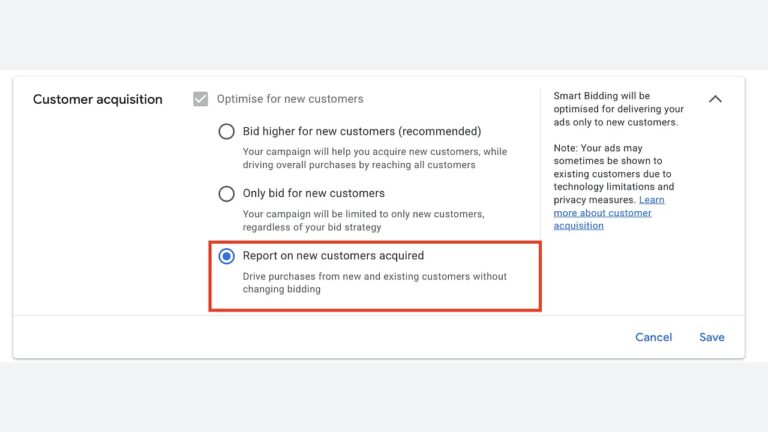Cancel the customer acquisition changes
768x432 pixels.
point(653,337)
